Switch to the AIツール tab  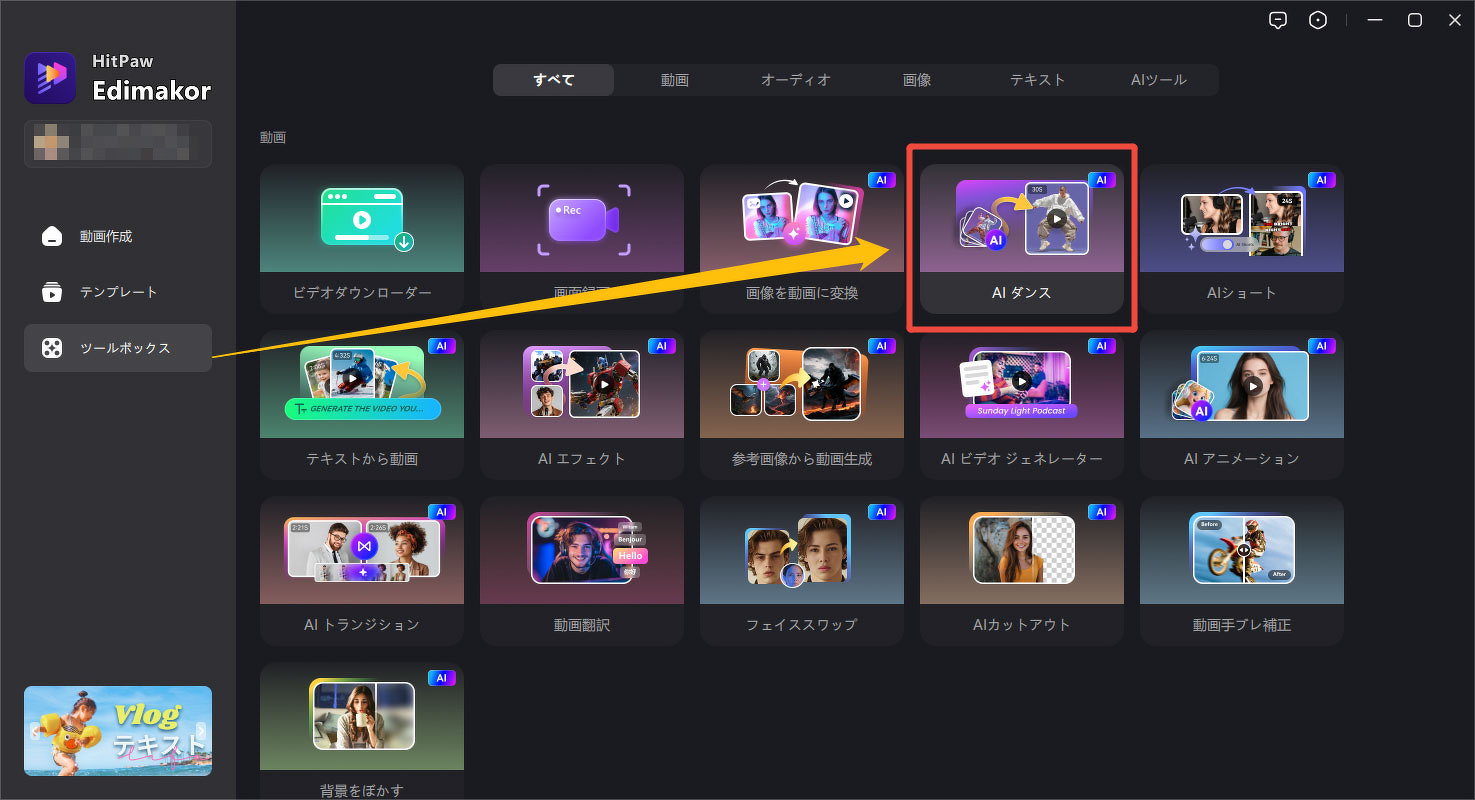pos(1159,80)
